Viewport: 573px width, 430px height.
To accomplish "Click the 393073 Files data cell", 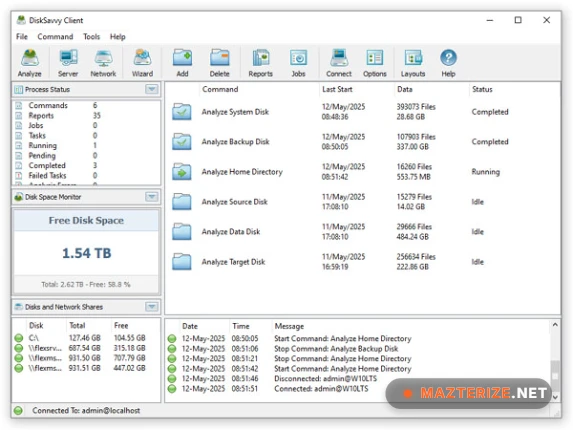I will (416, 107).
